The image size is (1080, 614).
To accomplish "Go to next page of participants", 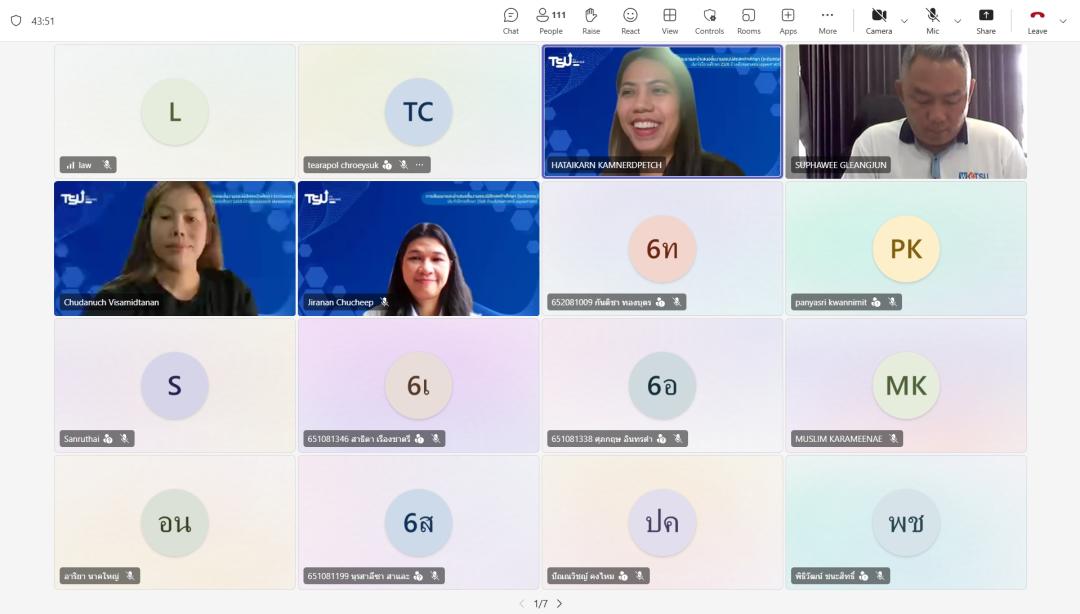I will 559,603.
